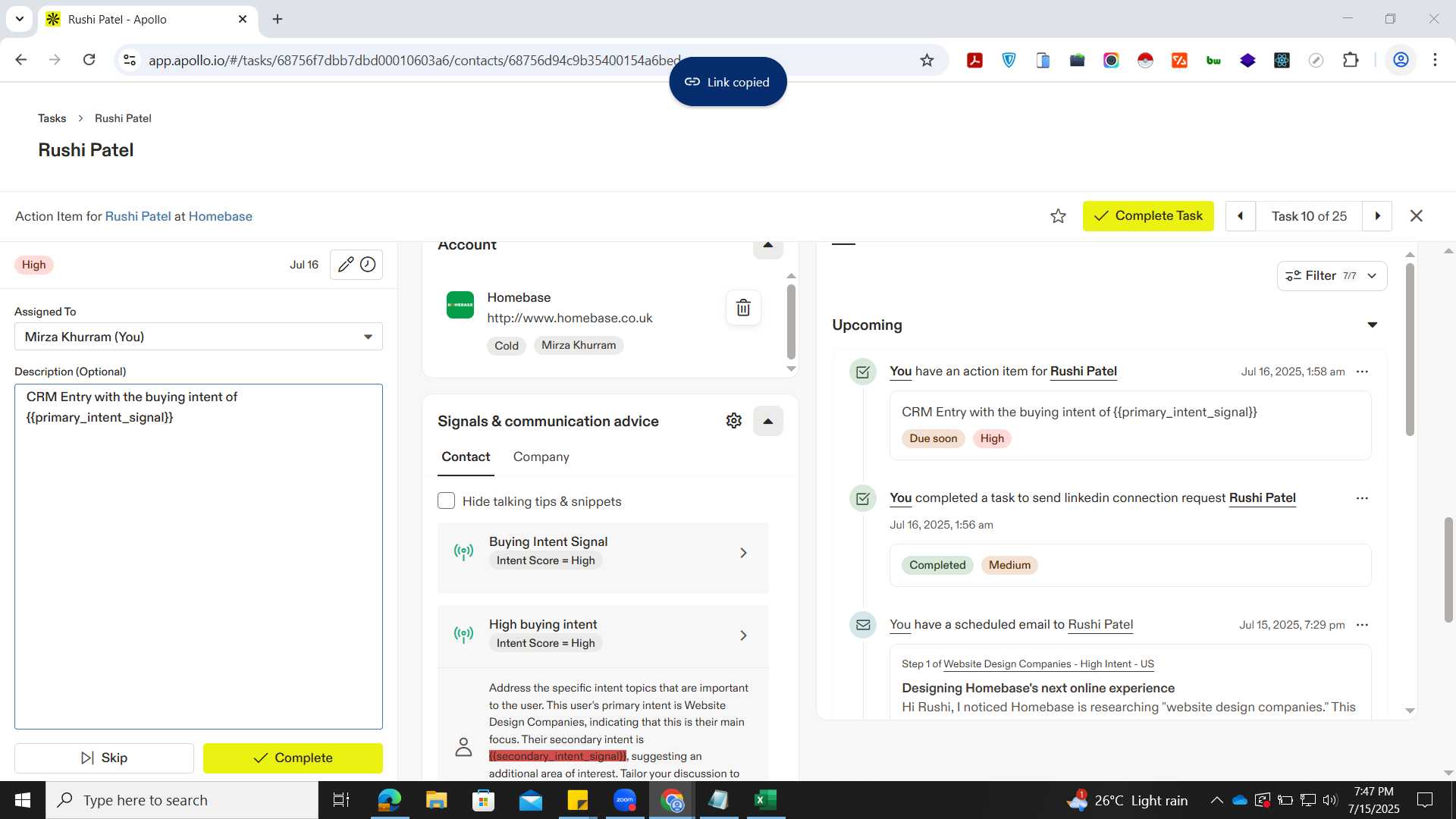Close the task panel with X
The image size is (1456, 819).
point(1416,216)
